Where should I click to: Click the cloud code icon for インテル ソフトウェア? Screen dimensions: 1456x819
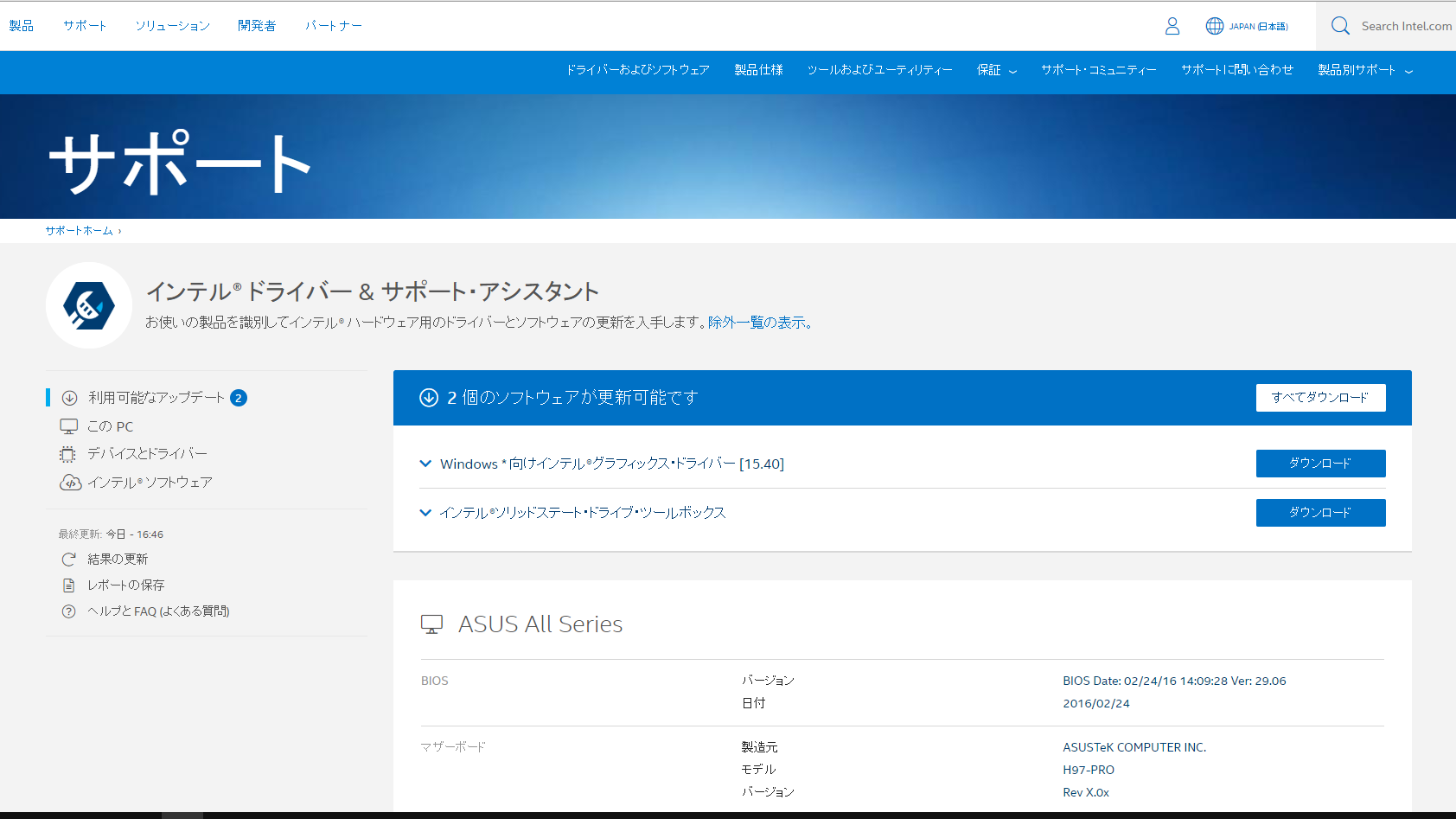tap(70, 483)
